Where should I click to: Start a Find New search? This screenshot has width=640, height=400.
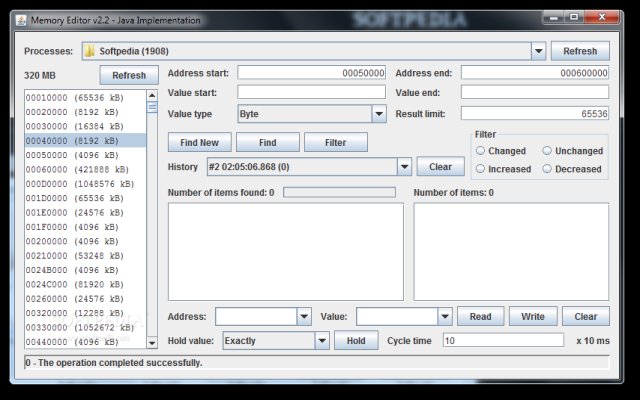[x=200, y=142]
